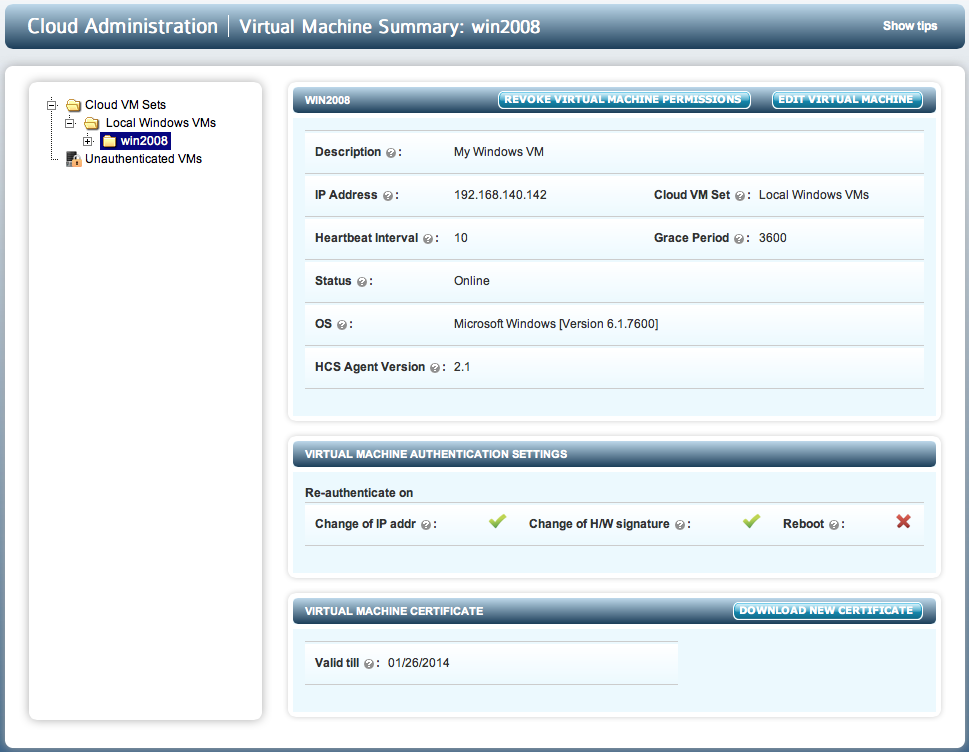Click Revoke Virtual Machine Permissions button
Image resolution: width=969 pixels, height=752 pixels.
[624, 100]
